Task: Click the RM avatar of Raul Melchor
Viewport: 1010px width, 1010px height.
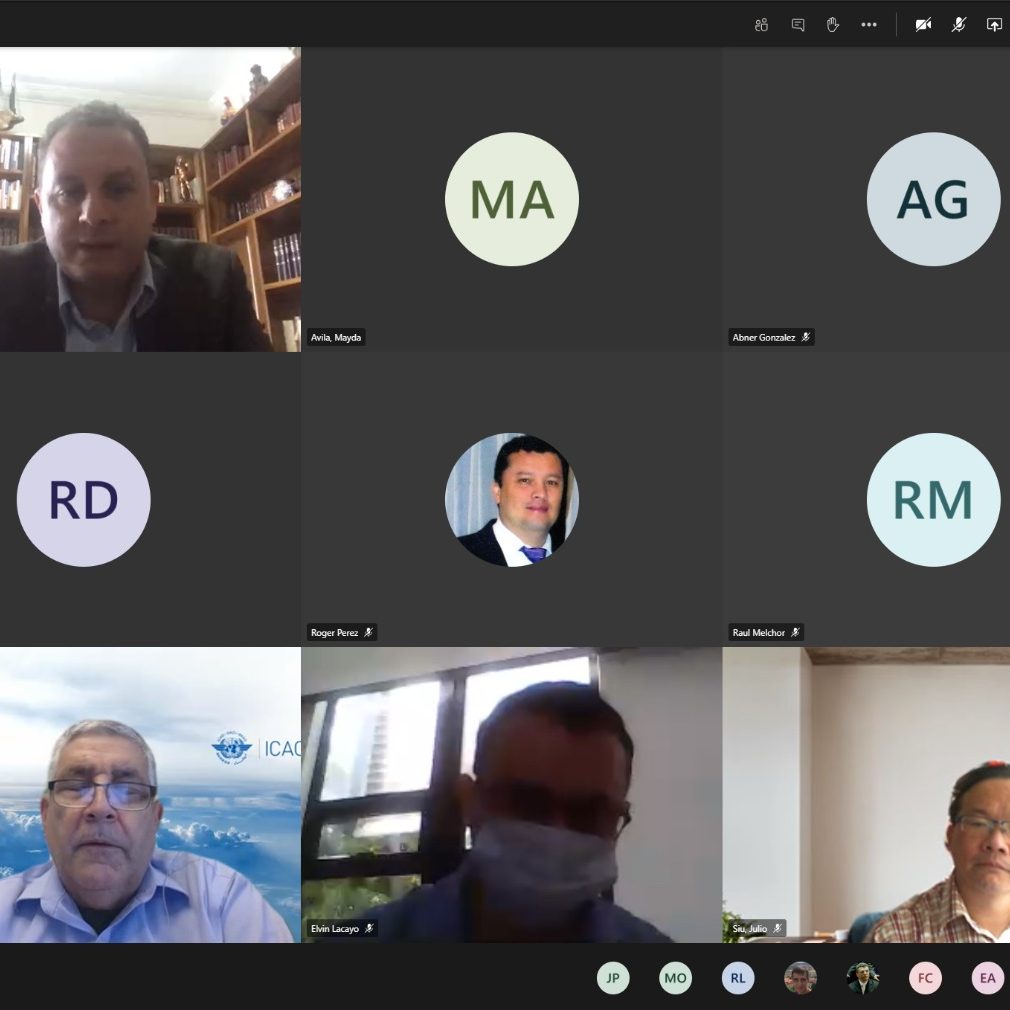Action: point(932,499)
